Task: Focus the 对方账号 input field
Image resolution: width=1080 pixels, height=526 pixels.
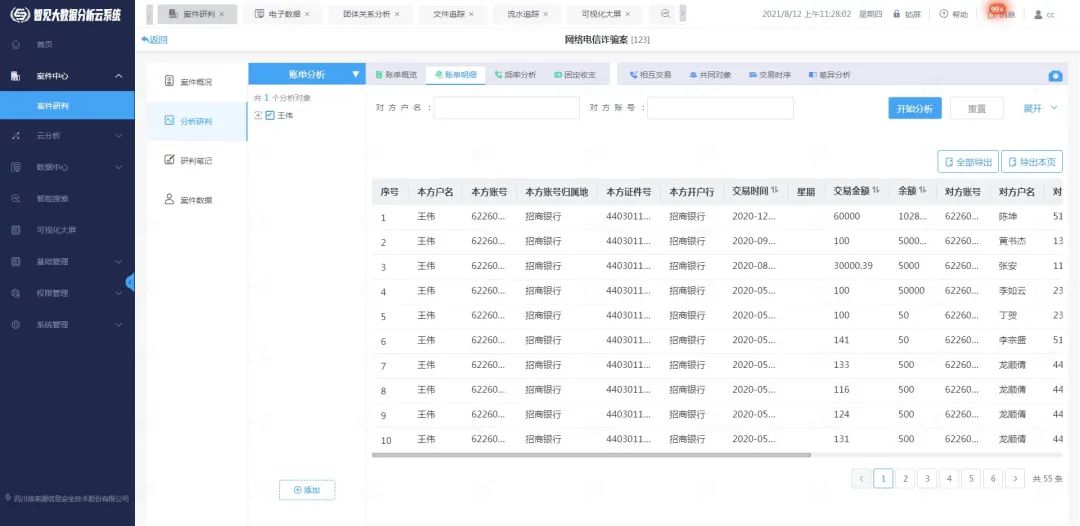Action: 720,108
